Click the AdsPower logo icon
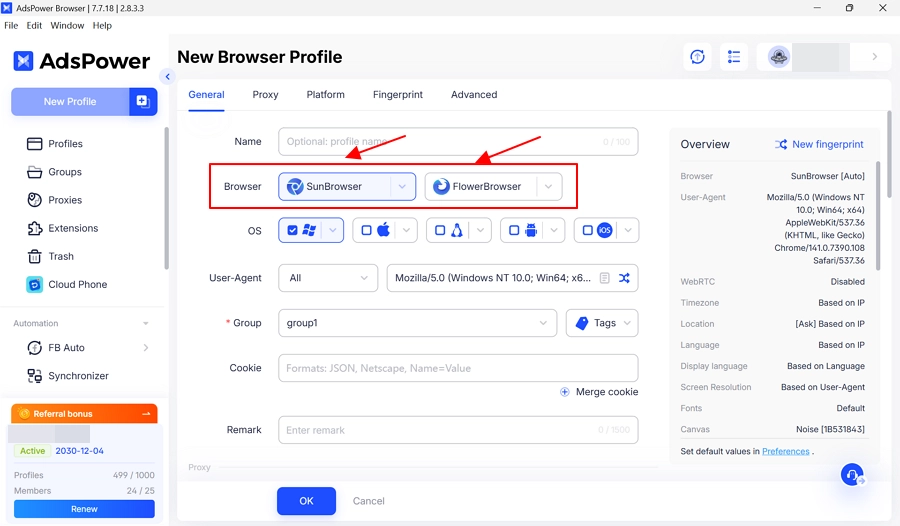 click(24, 61)
